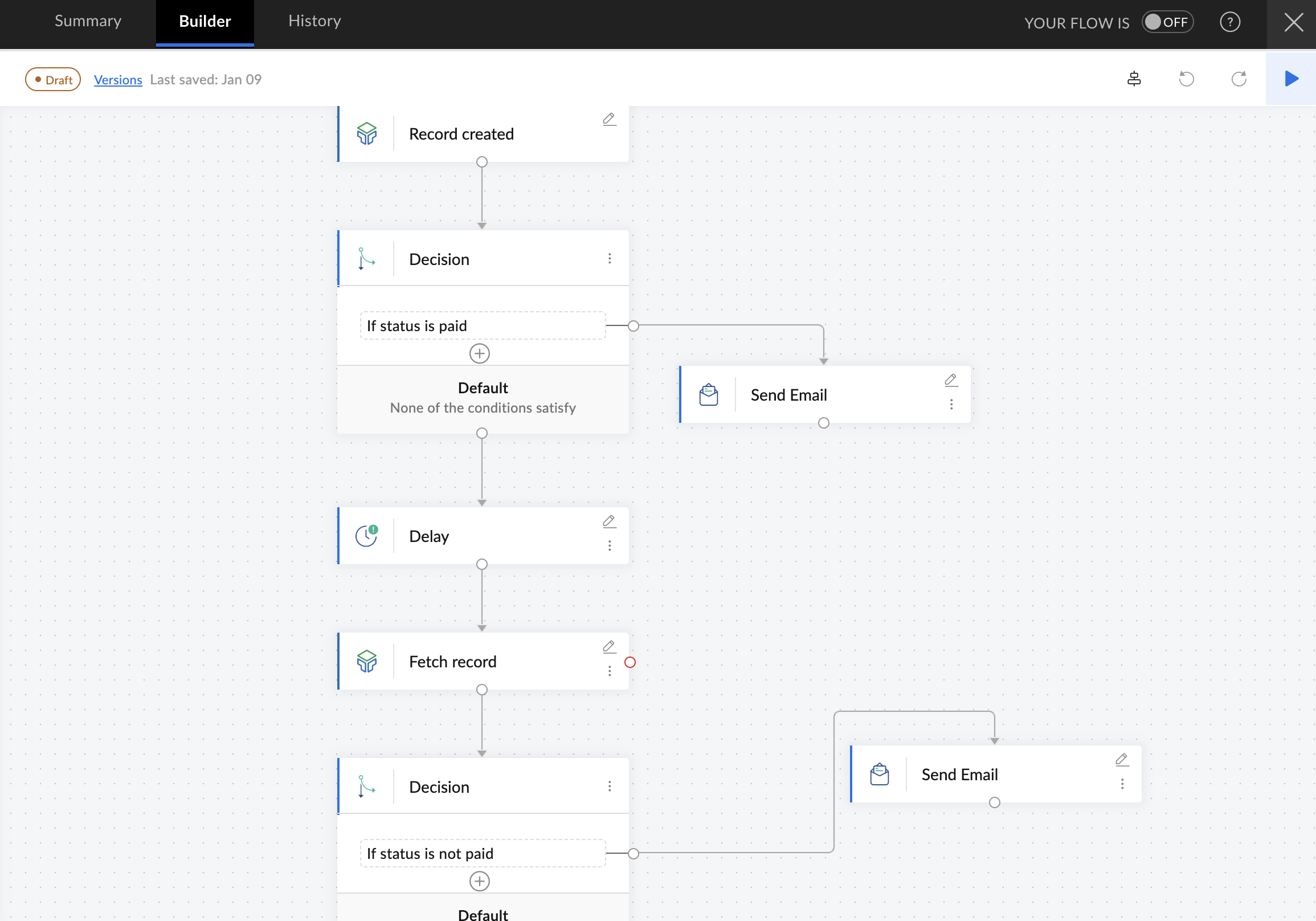Click the auto-align layout icon
This screenshot has width=1316, height=921.
[1133, 79]
